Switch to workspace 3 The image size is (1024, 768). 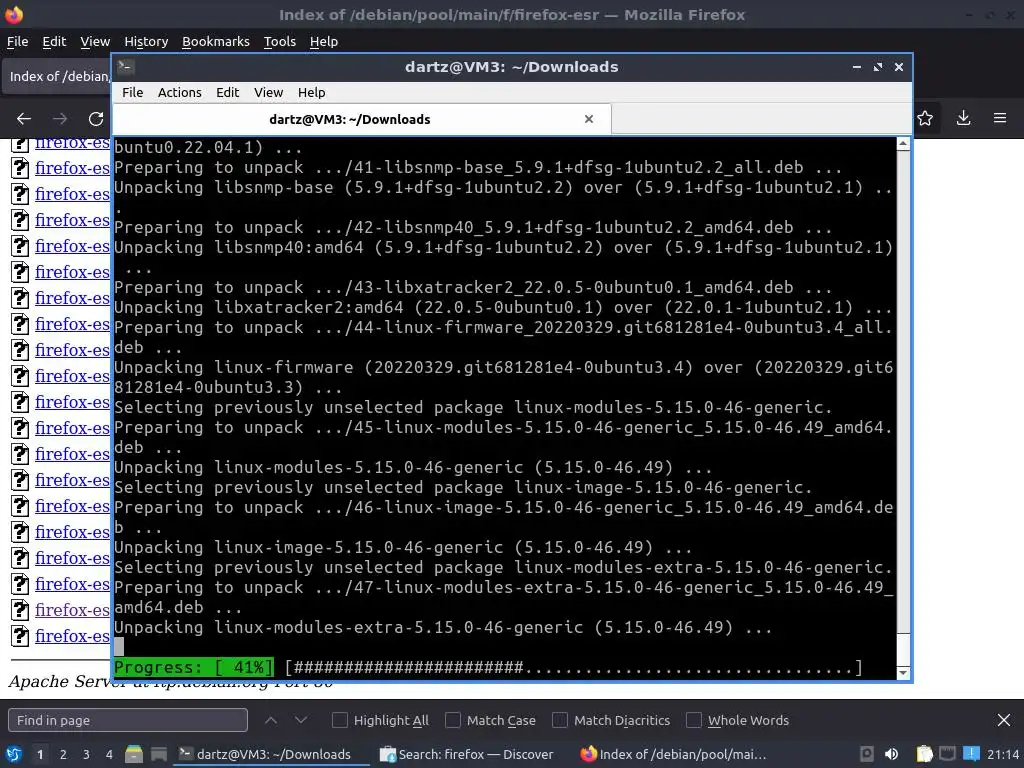point(86,754)
